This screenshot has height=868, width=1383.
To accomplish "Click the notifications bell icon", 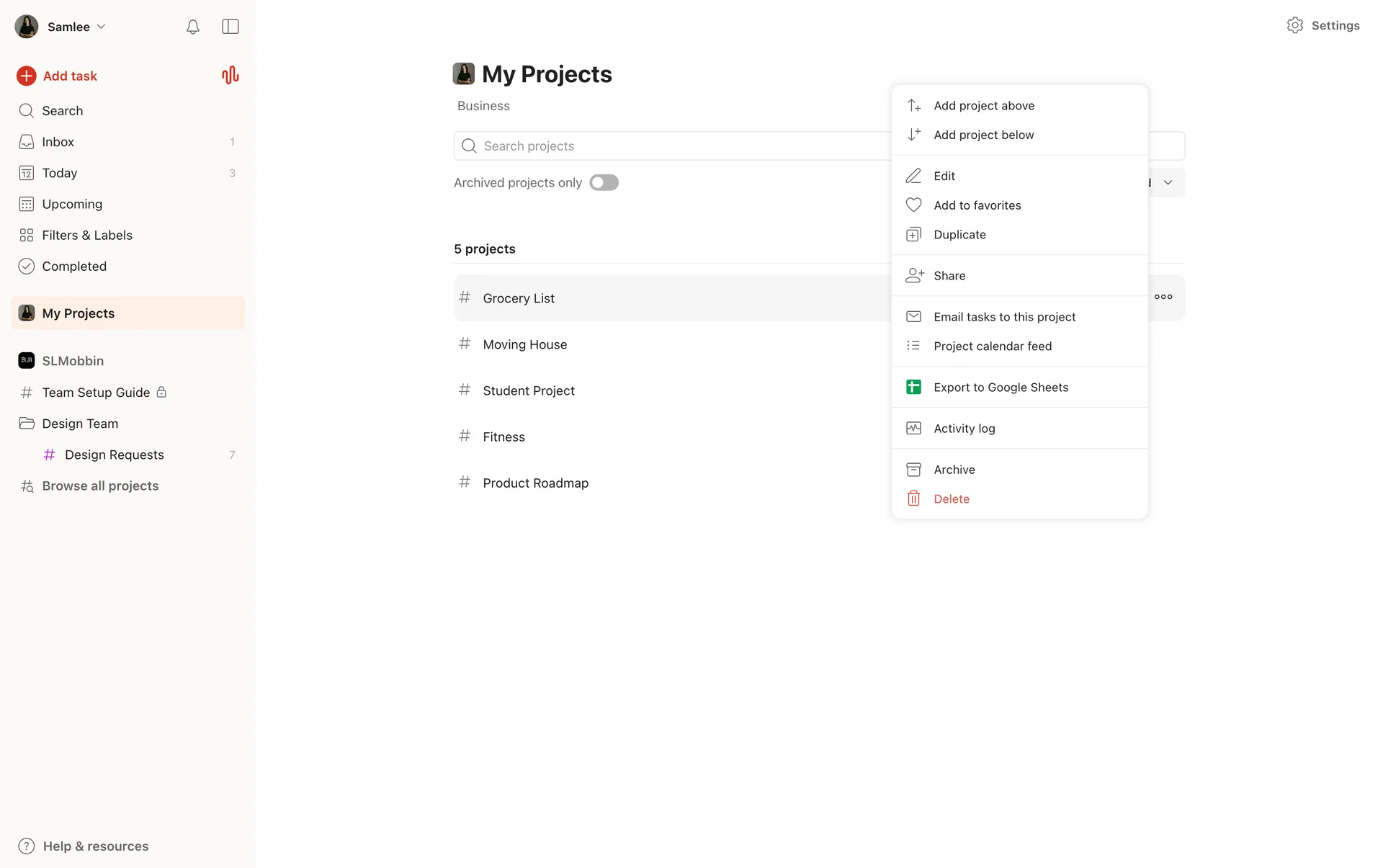I will pos(192,27).
